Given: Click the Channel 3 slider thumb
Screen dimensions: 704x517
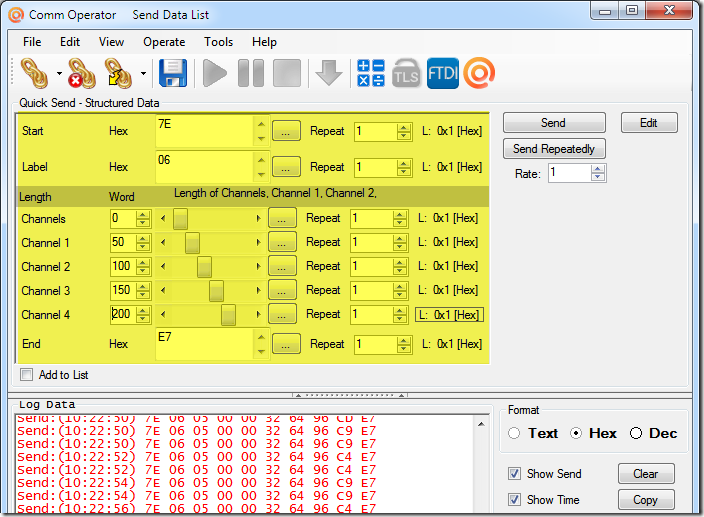Looking at the screenshot, I should 216,291.
